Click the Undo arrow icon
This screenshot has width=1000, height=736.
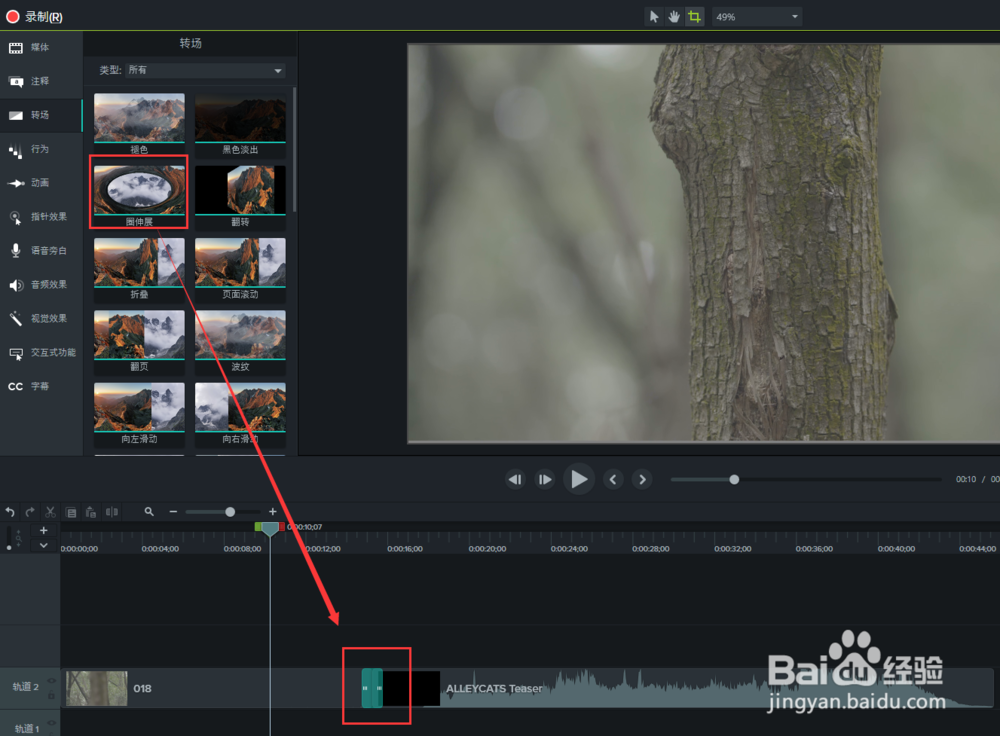coord(10,512)
